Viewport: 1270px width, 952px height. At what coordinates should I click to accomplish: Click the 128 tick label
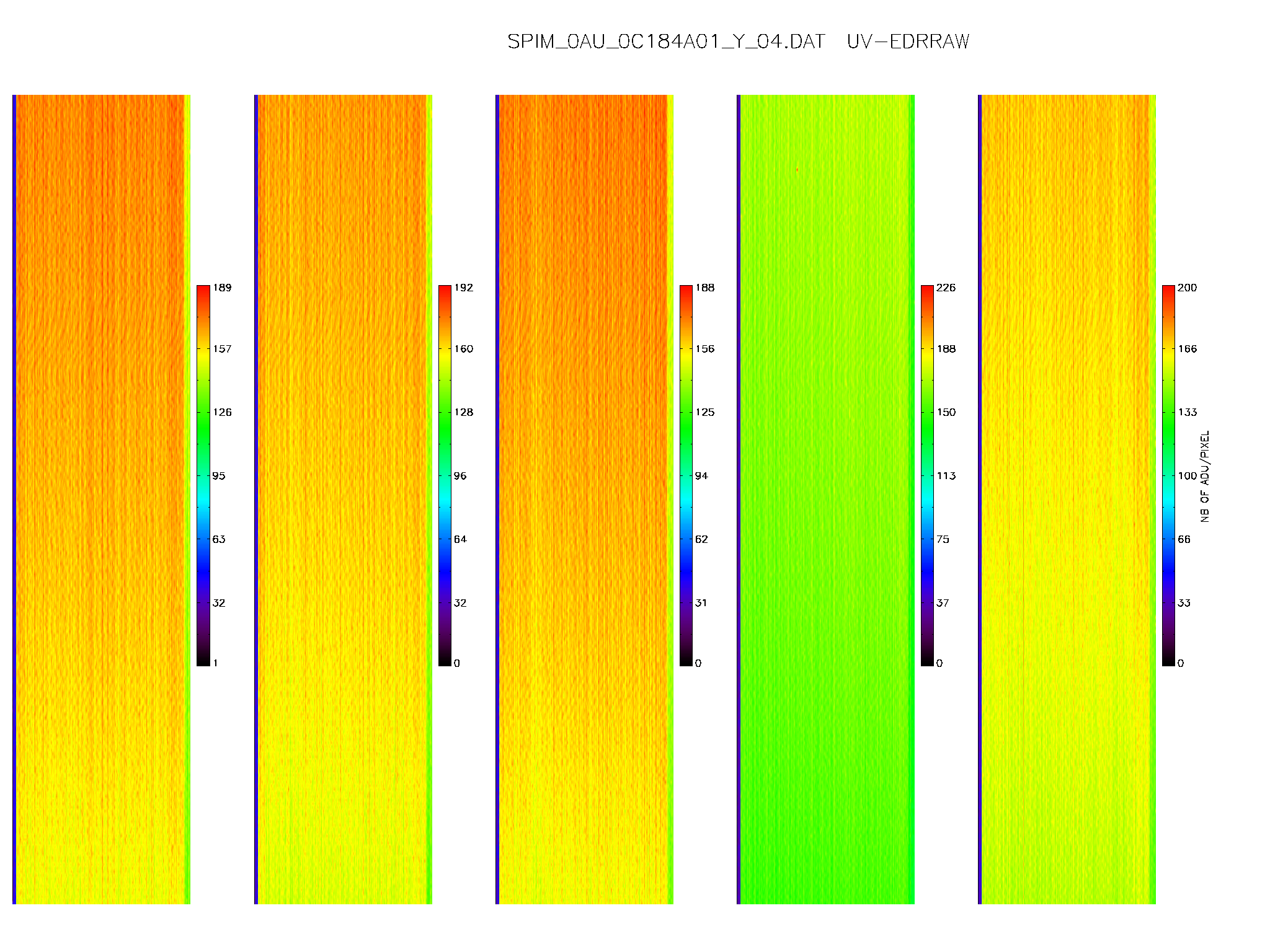(463, 412)
